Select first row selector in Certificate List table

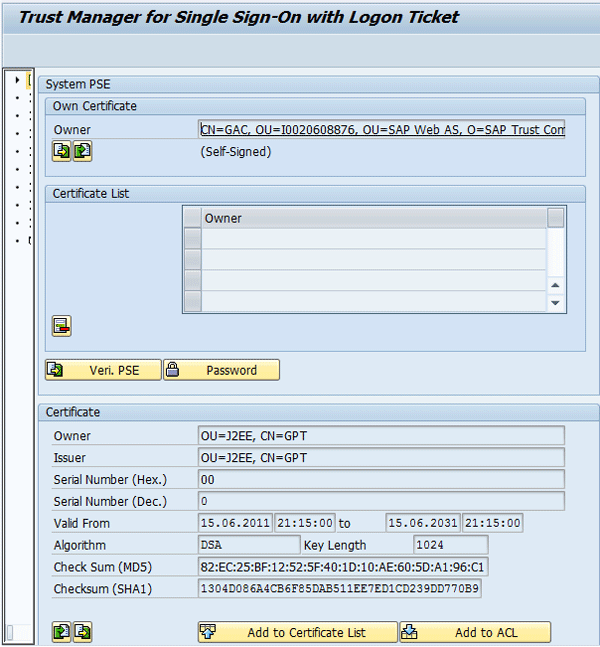click(192, 239)
